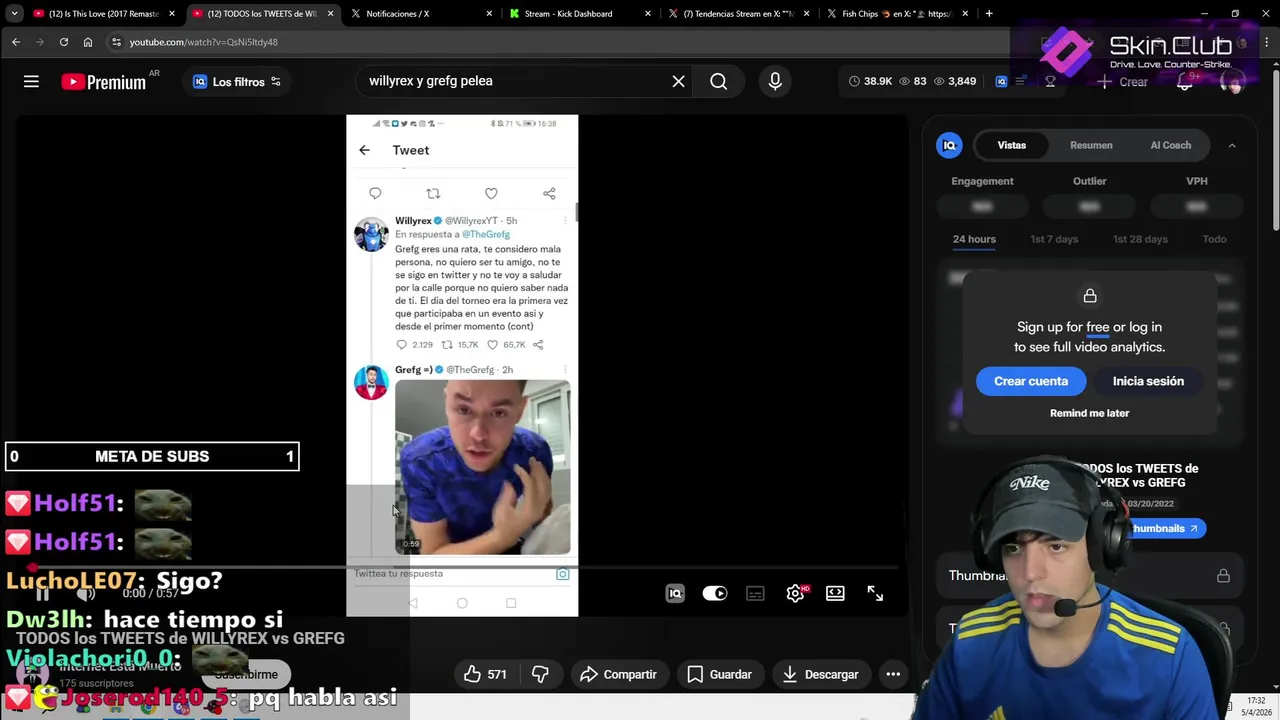Click the Compartir share button
The image size is (1280, 720).
point(618,674)
